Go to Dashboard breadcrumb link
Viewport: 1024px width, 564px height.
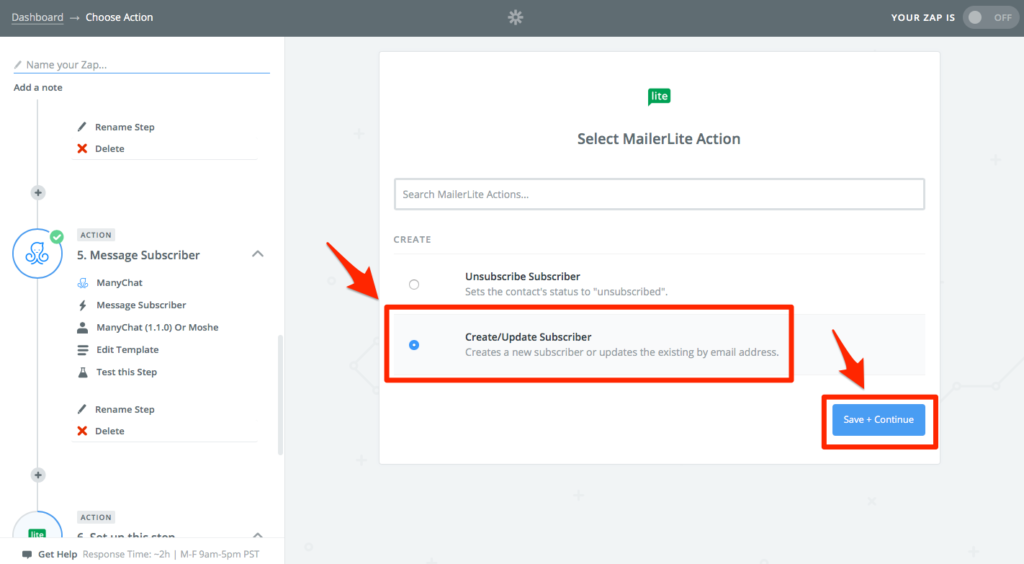pyautogui.click(x=37, y=18)
